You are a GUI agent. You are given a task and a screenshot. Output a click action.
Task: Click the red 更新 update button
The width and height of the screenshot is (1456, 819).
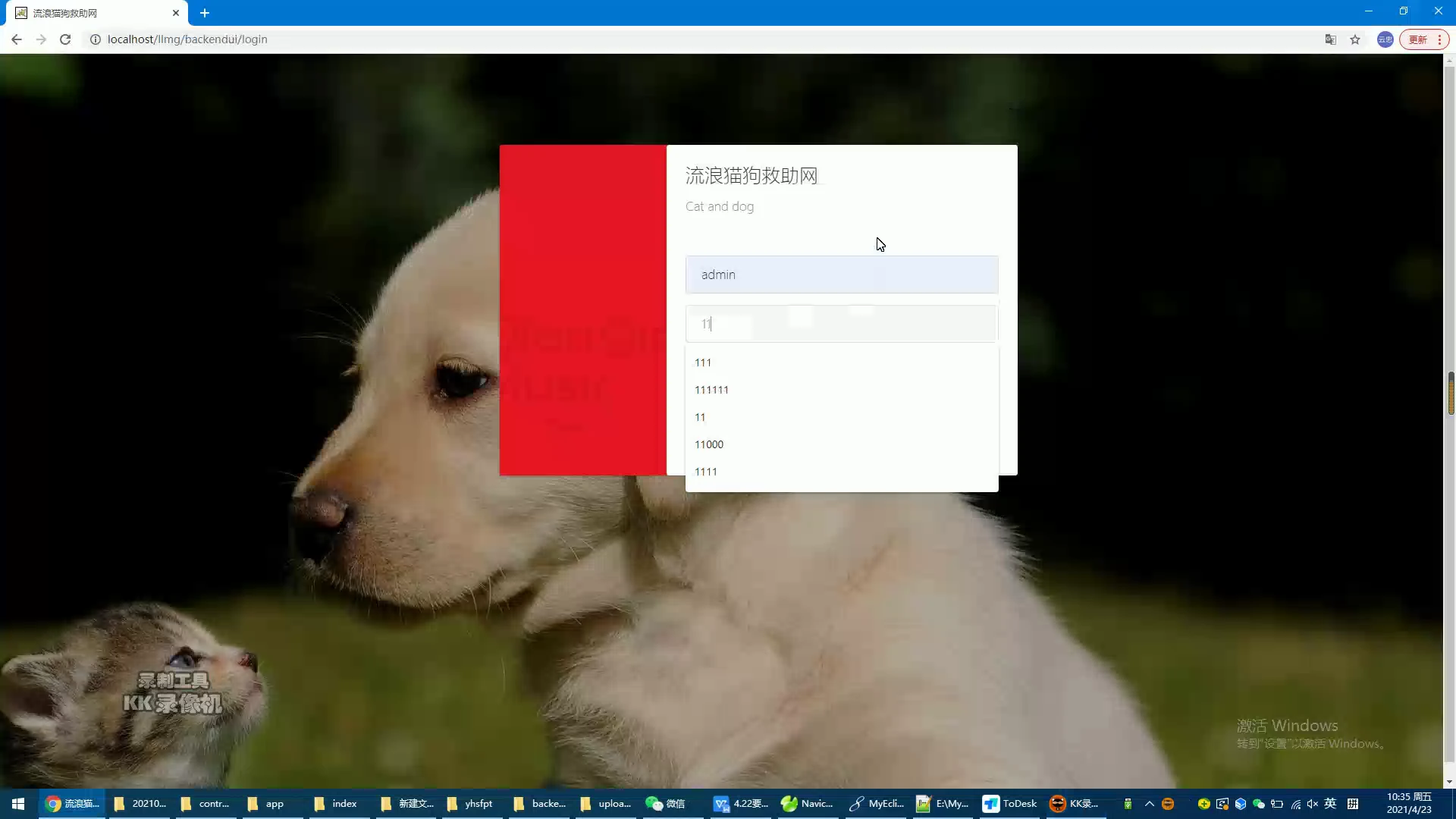pyautogui.click(x=1418, y=39)
